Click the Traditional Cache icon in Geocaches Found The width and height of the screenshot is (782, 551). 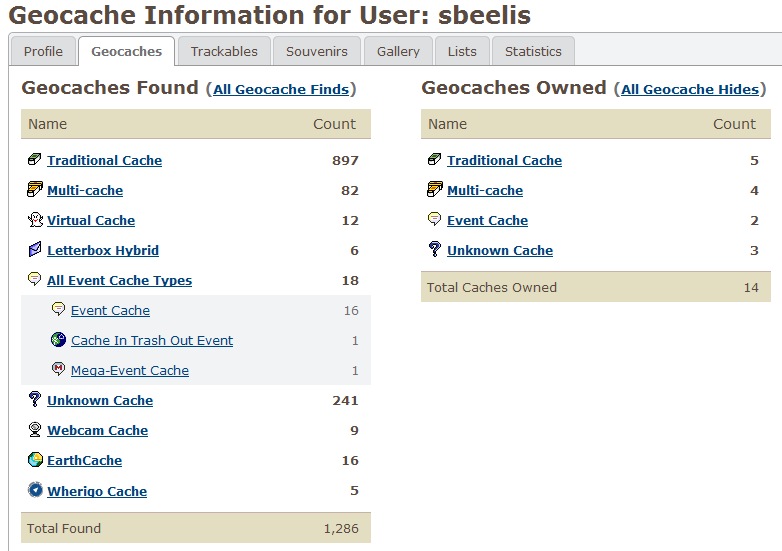[x=35, y=160]
